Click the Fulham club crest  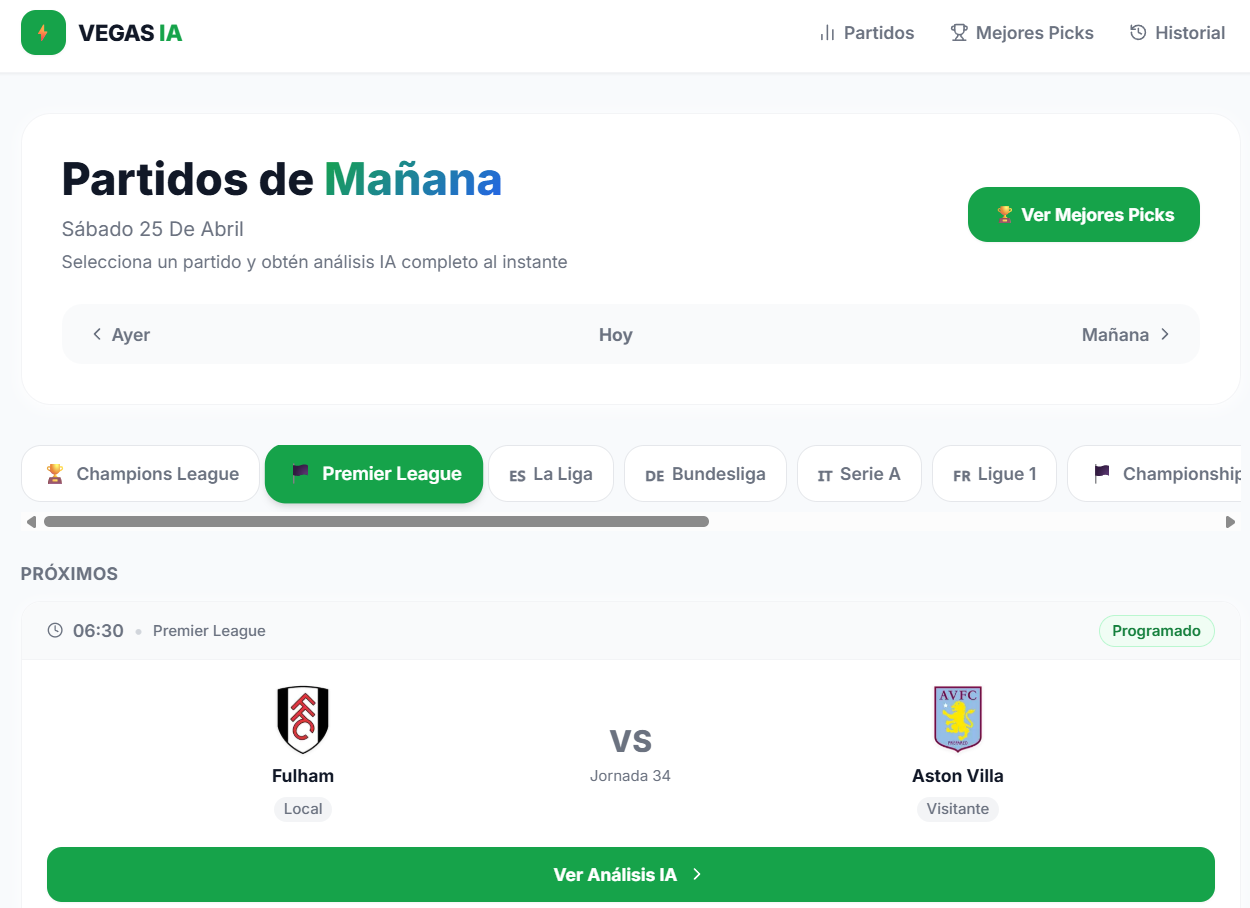(302, 719)
